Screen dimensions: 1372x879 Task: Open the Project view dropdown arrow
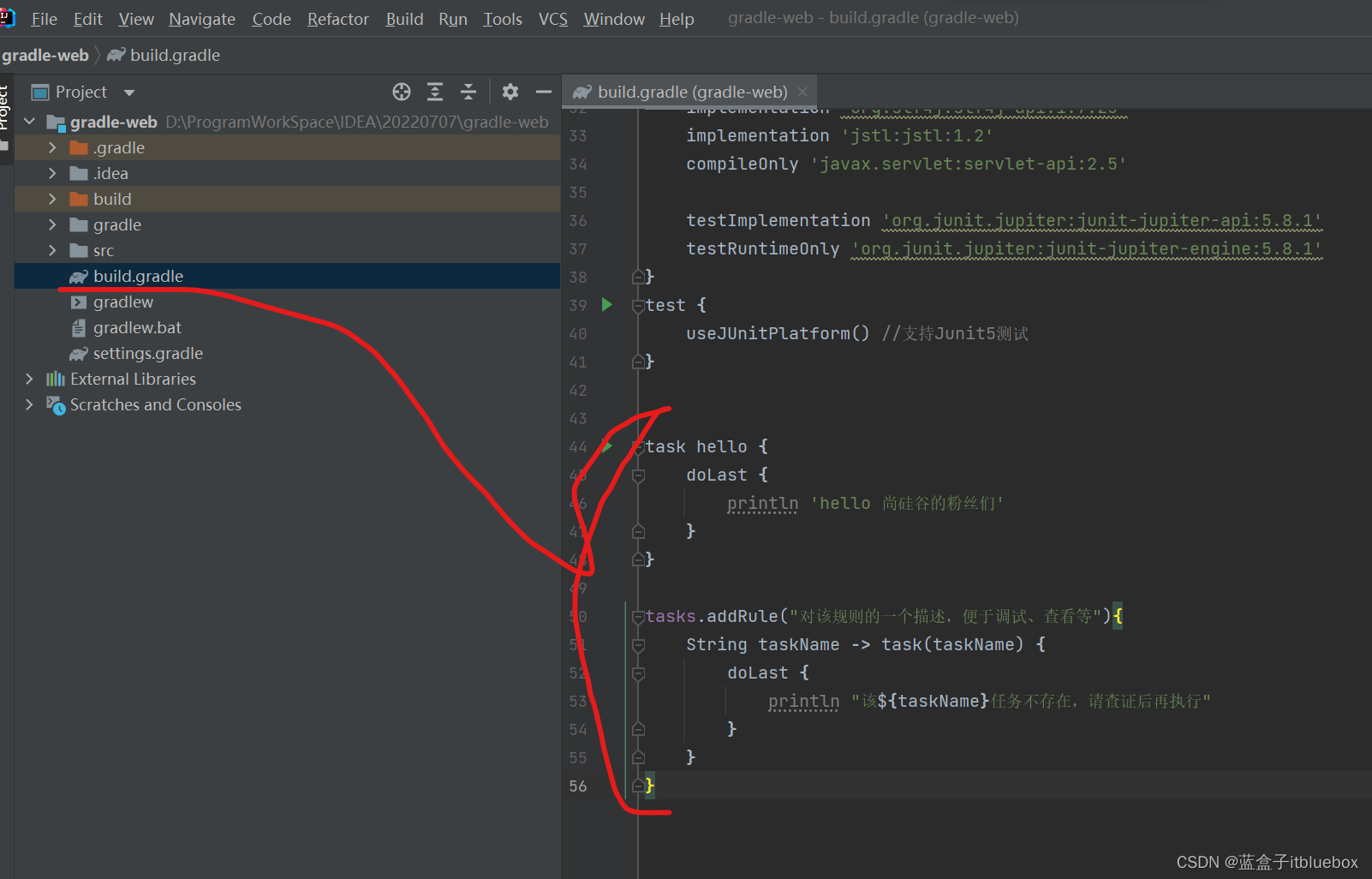[x=129, y=93]
